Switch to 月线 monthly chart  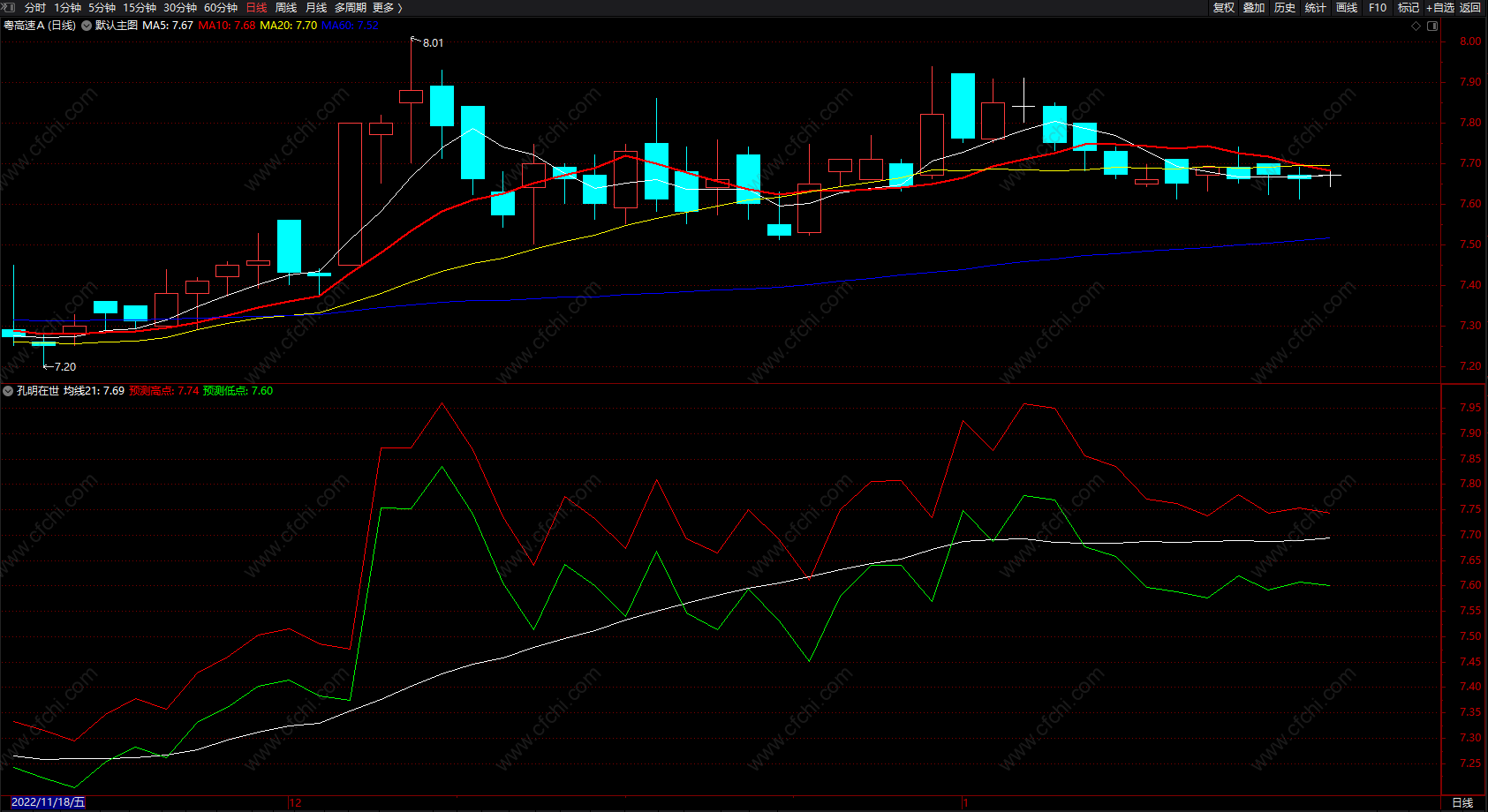tap(316, 8)
